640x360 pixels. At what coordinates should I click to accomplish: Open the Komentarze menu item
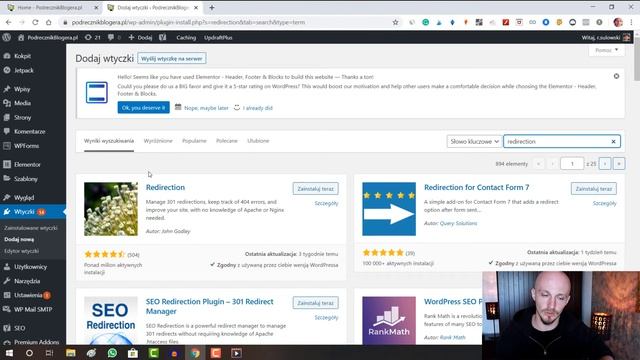coord(29,131)
